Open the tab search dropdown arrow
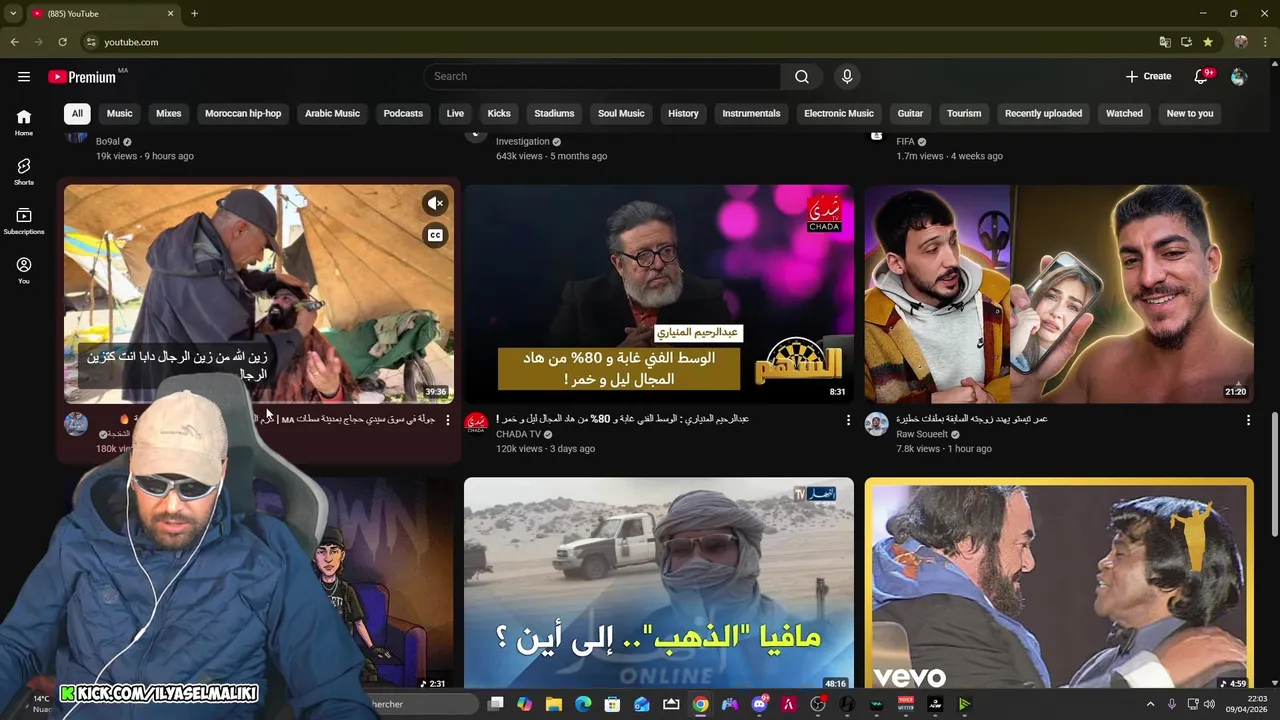Viewport: 1280px width, 720px height. click(13, 14)
